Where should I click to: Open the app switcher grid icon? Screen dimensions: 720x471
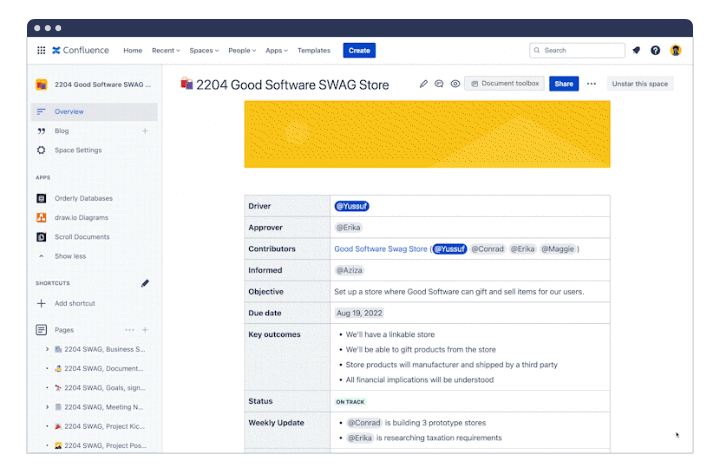tap(41, 50)
